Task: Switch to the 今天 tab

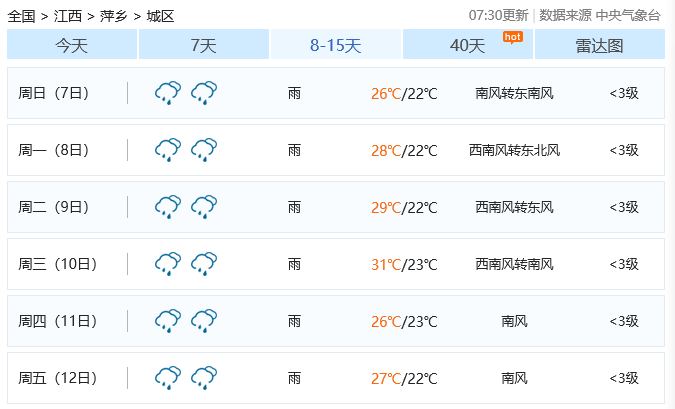Action: (72, 44)
